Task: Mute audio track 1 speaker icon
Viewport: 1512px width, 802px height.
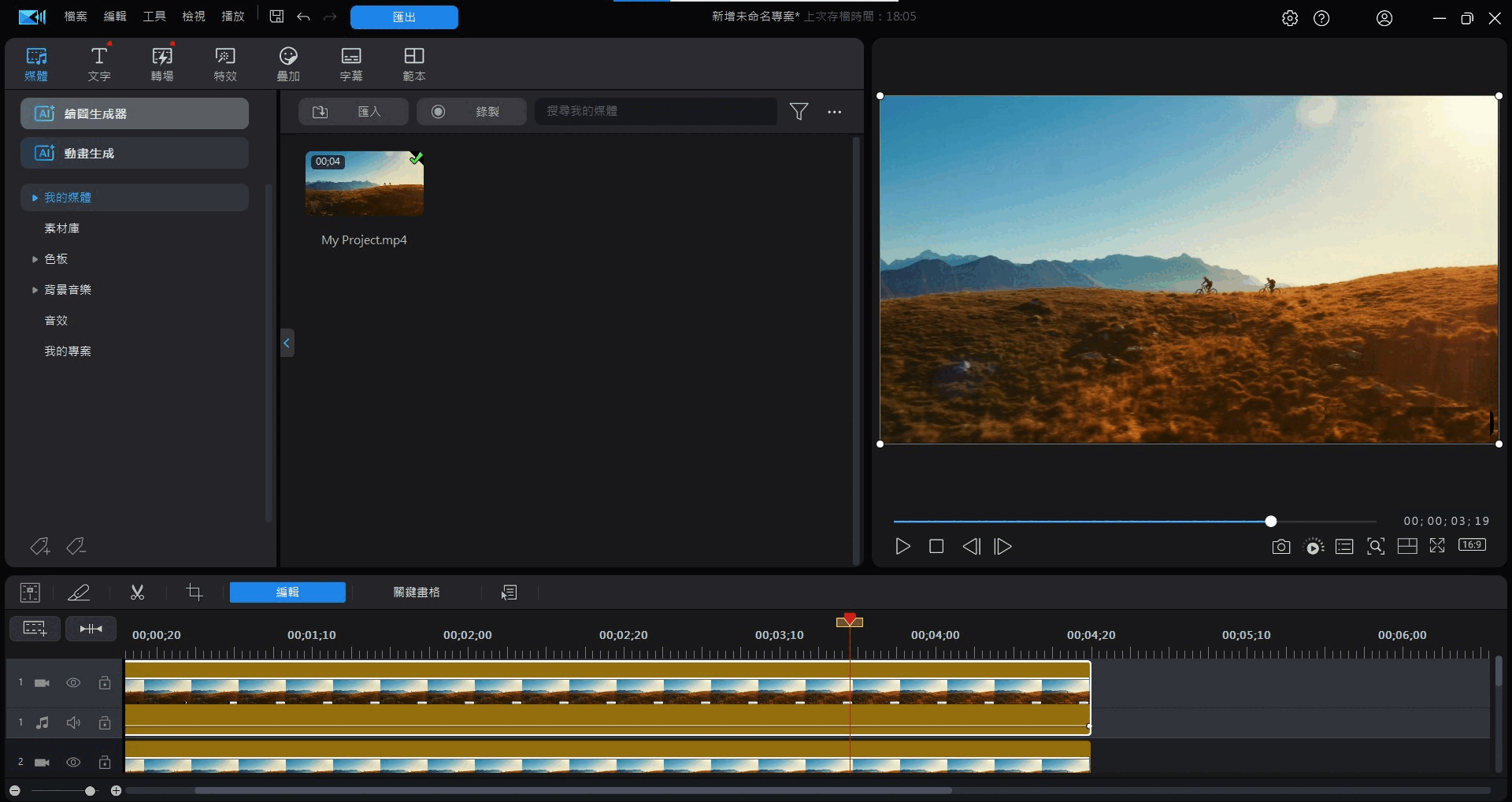Action: tap(73, 722)
